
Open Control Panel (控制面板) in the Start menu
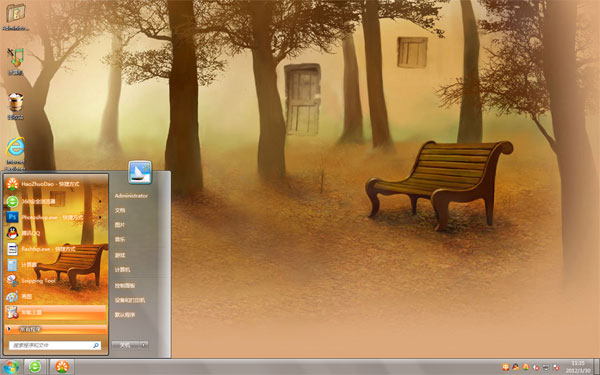click(x=125, y=285)
